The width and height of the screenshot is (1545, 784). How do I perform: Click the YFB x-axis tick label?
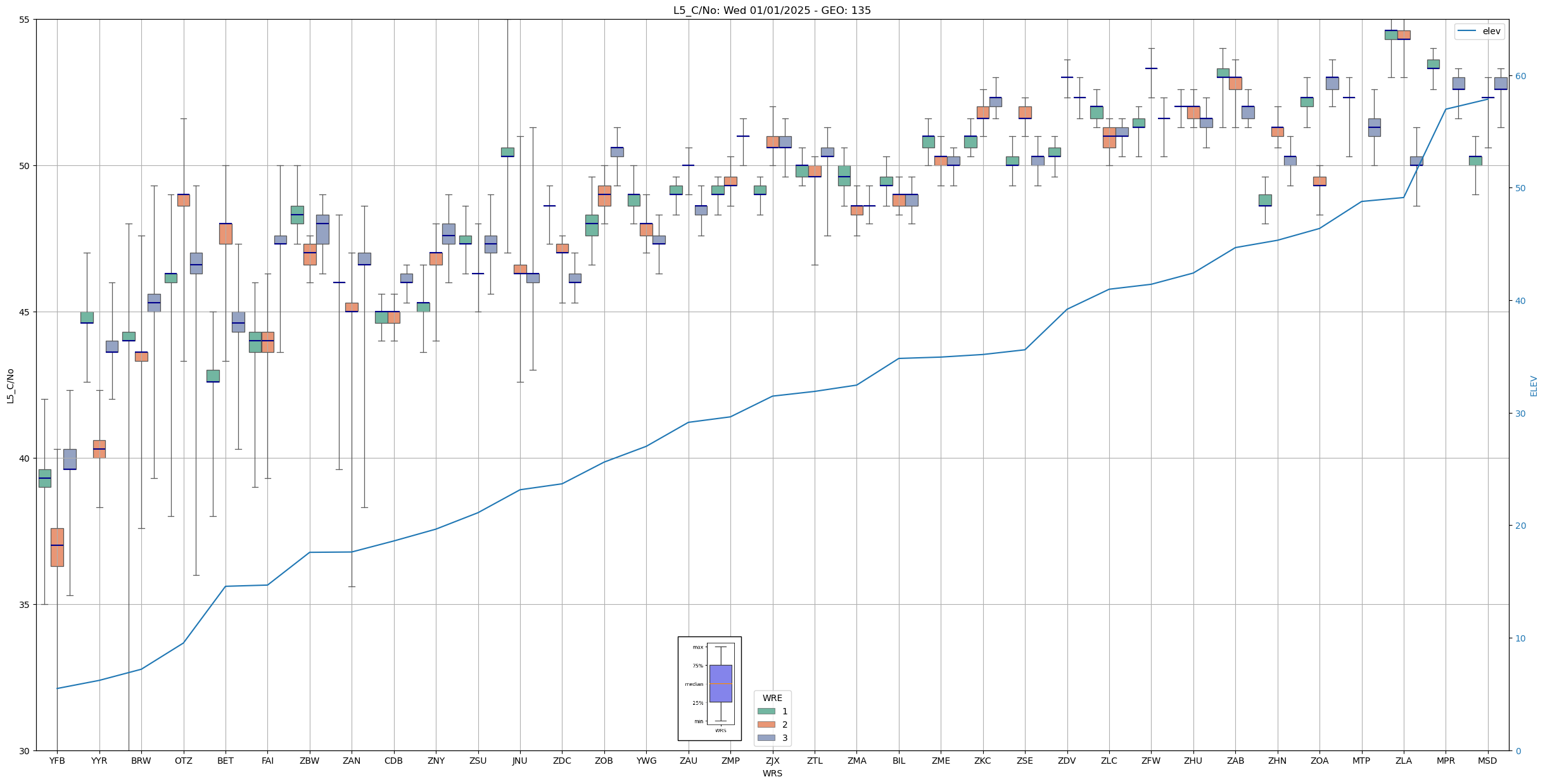[57, 761]
